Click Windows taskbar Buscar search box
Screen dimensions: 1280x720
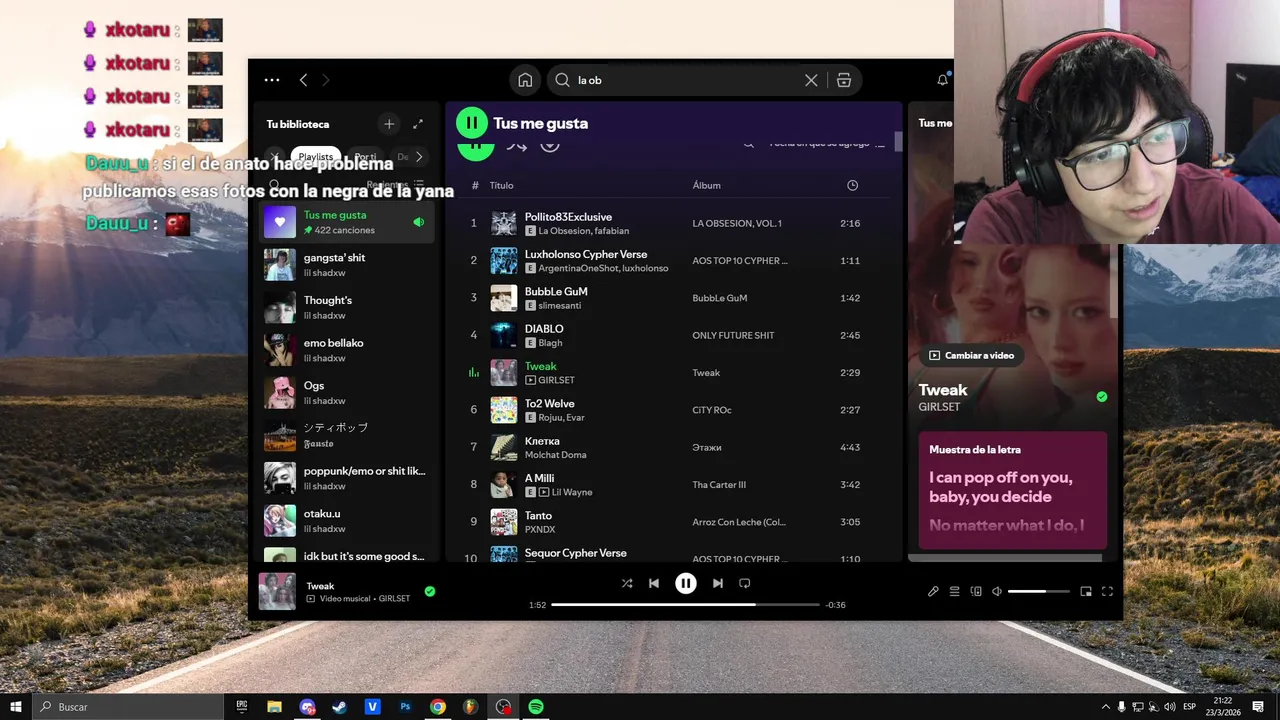tap(128, 707)
